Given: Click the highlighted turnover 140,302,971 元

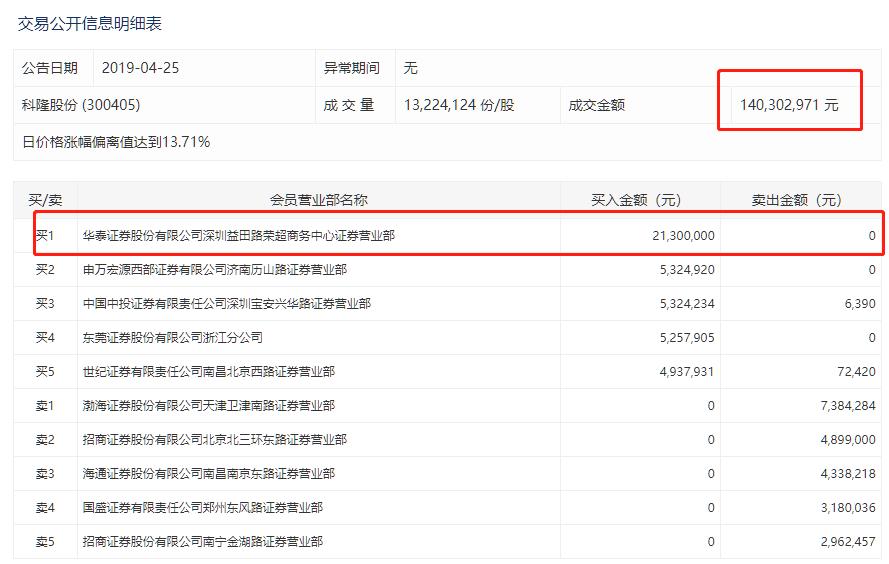Looking at the screenshot, I should (788, 104).
